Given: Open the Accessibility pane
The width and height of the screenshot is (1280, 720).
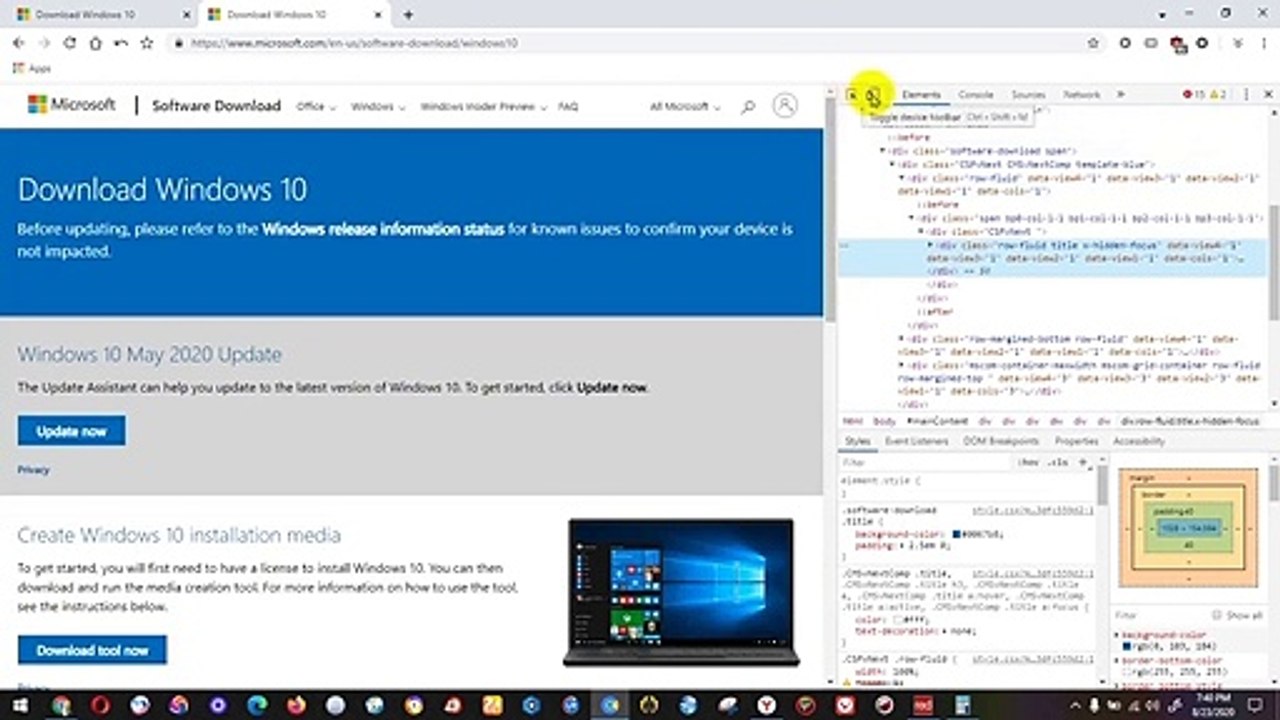Looking at the screenshot, I should tap(1138, 441).
